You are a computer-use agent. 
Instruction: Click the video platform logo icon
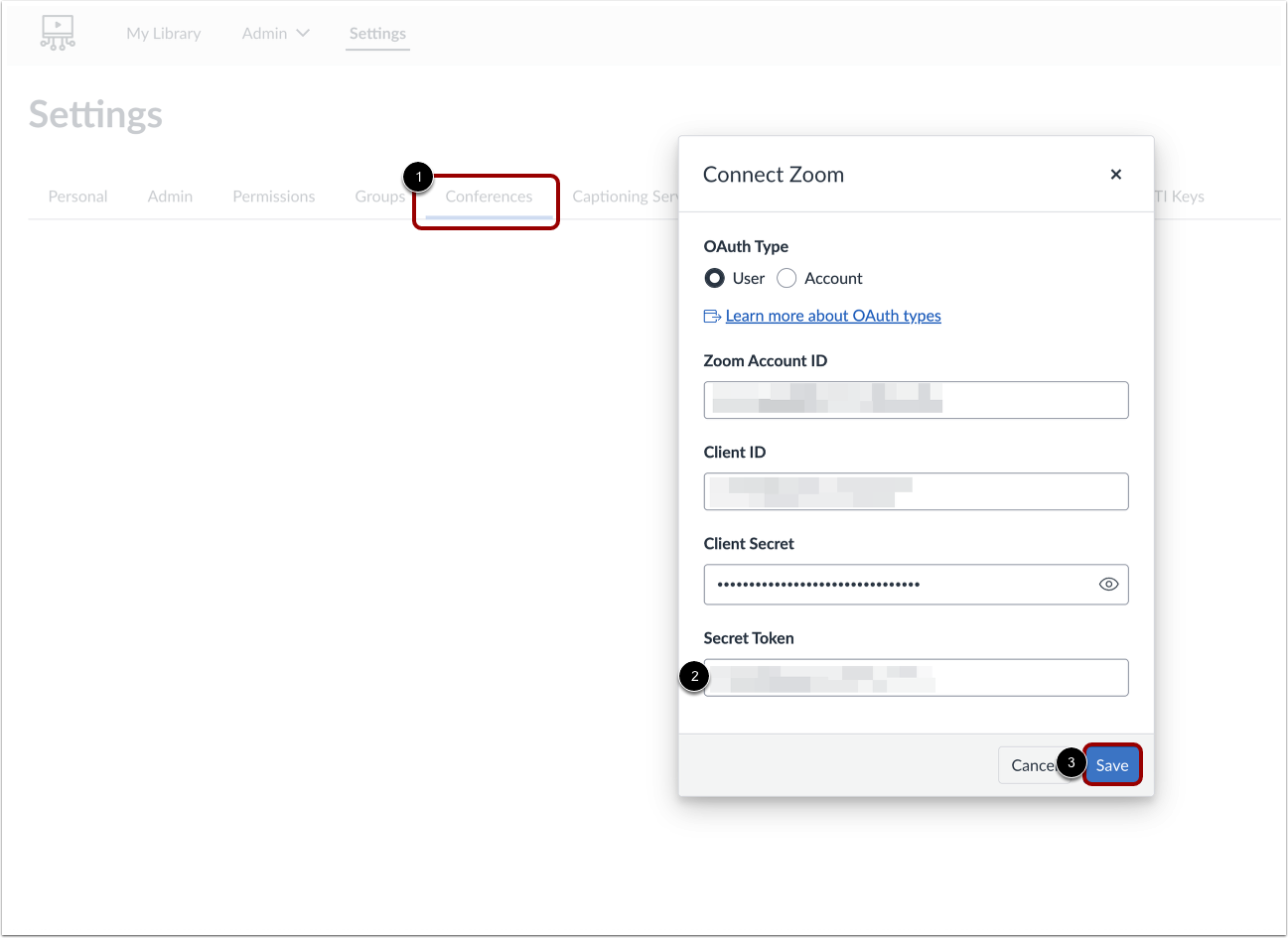57,33
